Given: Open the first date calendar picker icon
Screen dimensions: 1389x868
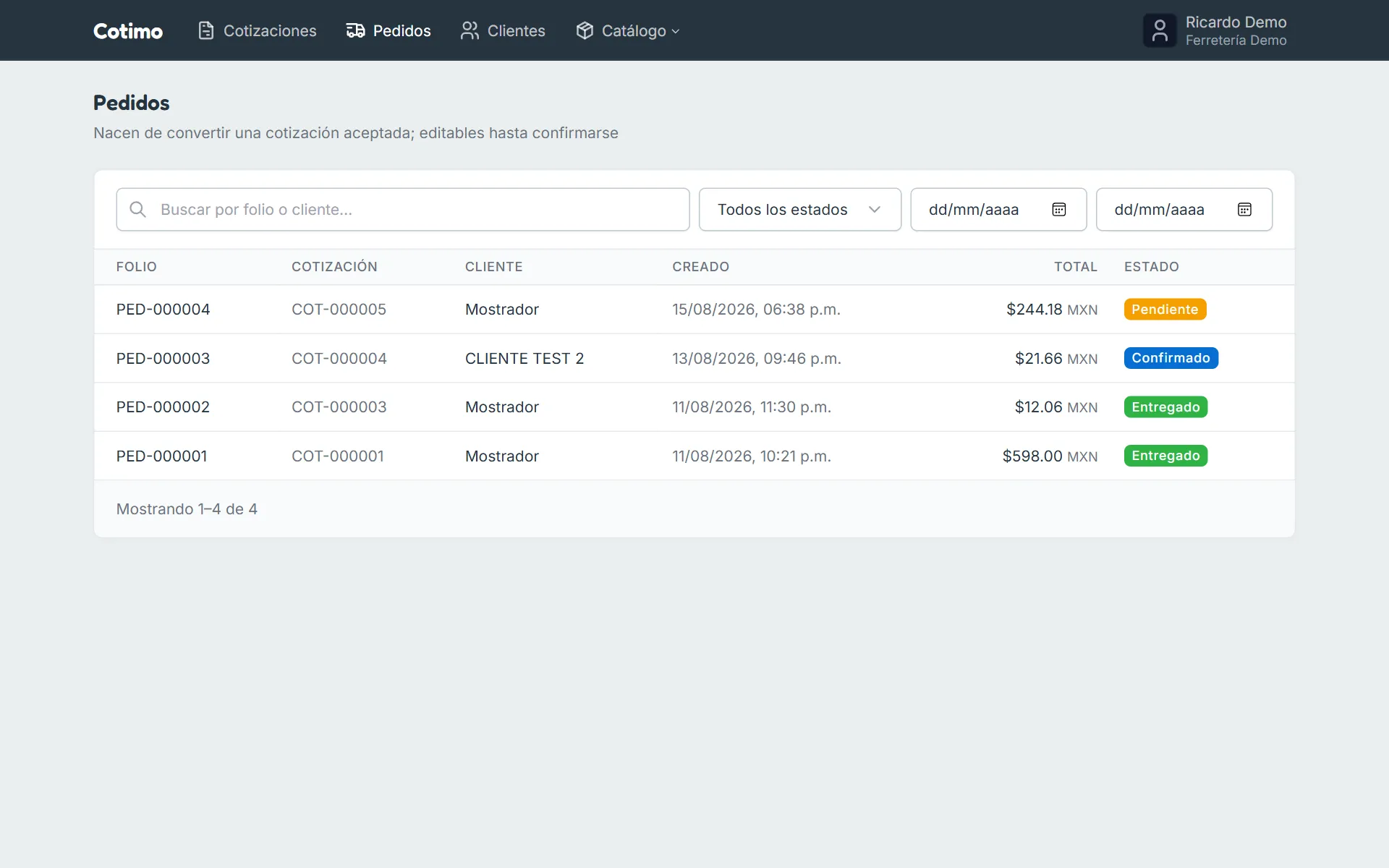Looking at the screenshot, I should point(1059,210).
